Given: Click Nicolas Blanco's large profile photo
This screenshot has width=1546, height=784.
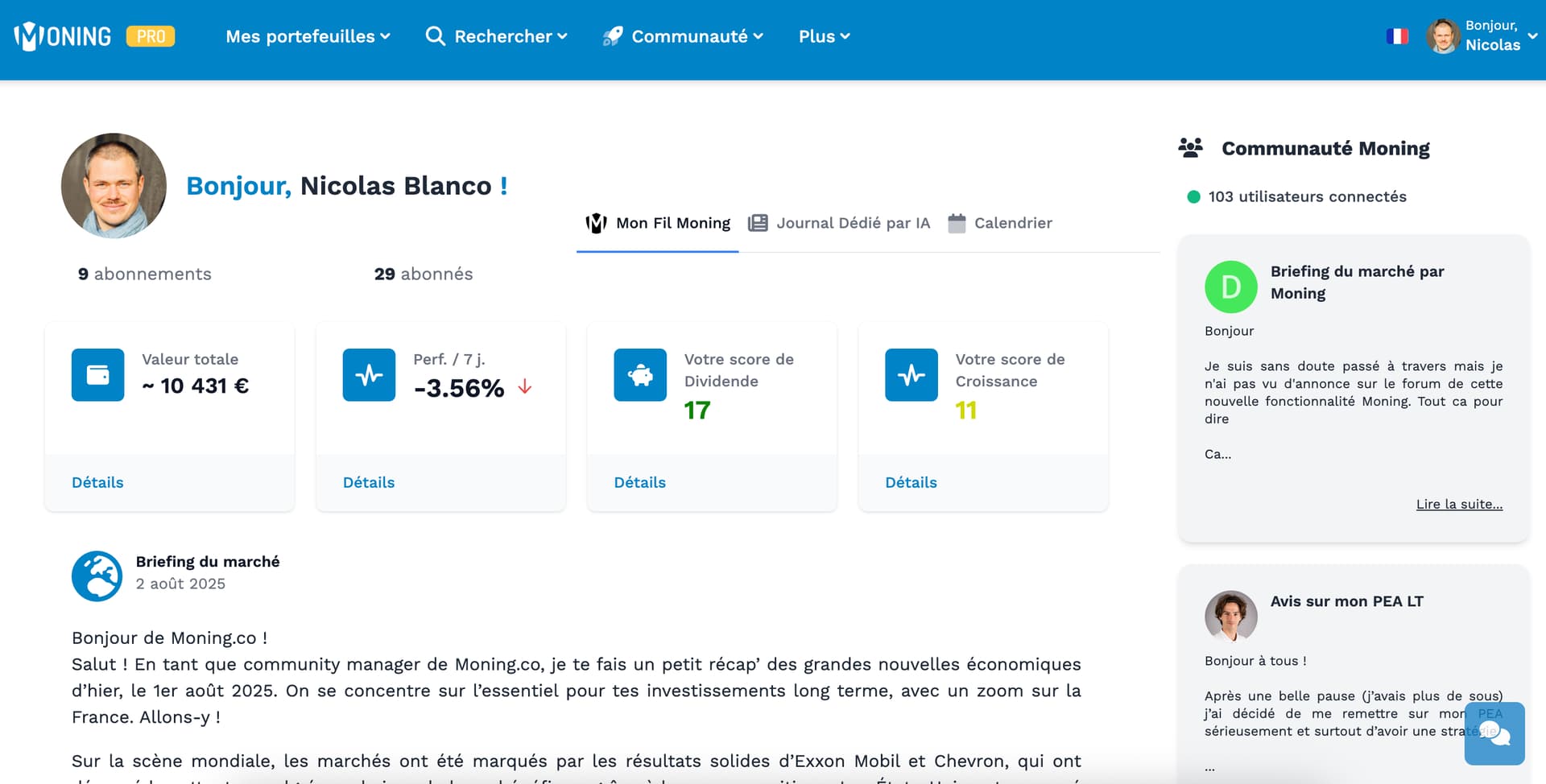Looking at the screenshot, I should pyautogui.click(x=114, y=185).
